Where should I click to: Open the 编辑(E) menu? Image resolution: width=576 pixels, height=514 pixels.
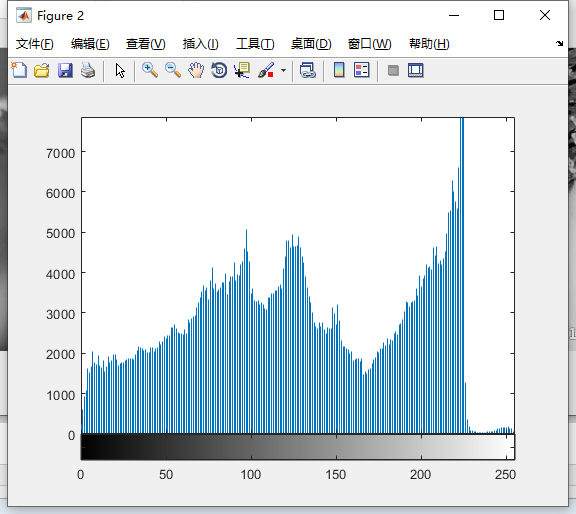pos(90,44)
